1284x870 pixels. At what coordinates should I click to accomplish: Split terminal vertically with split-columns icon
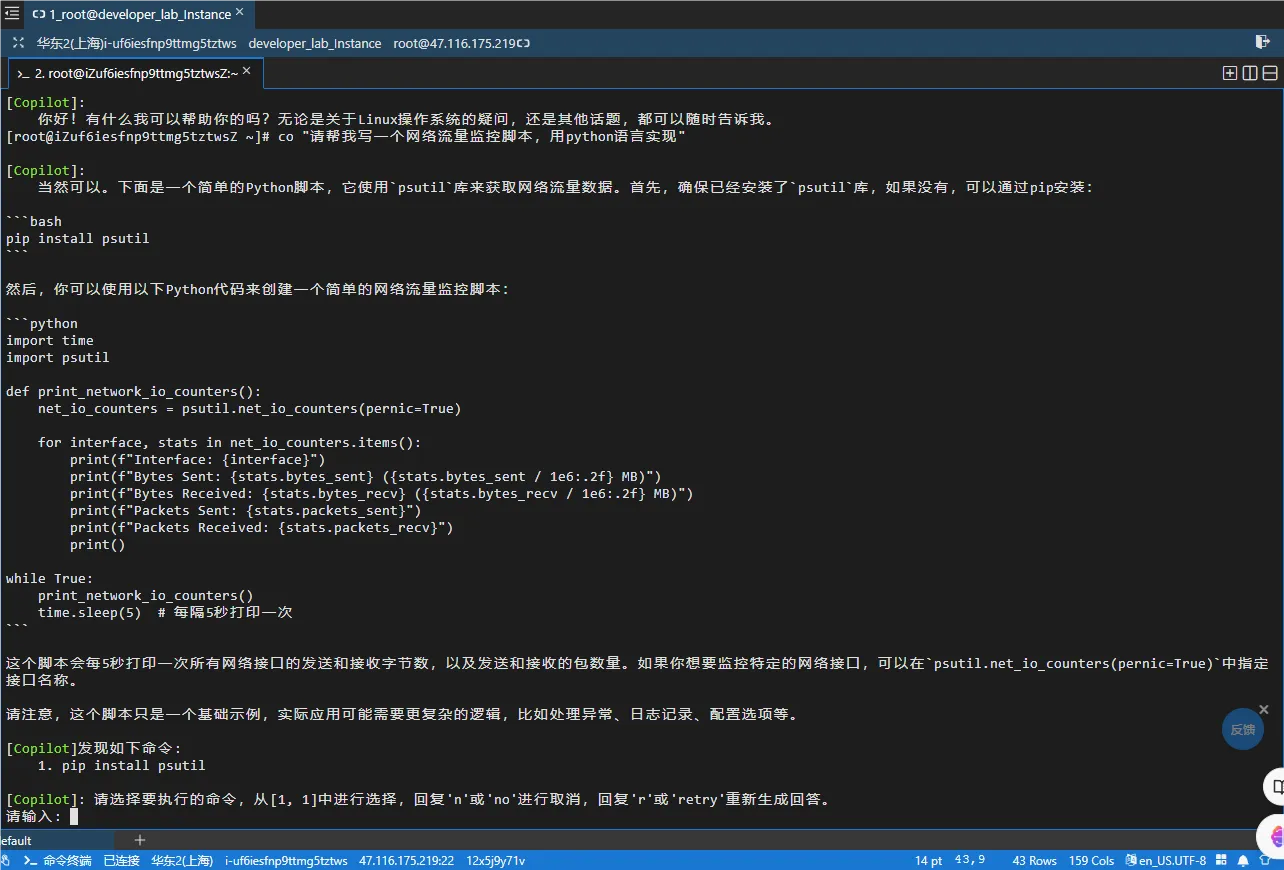click(1250, 73)
